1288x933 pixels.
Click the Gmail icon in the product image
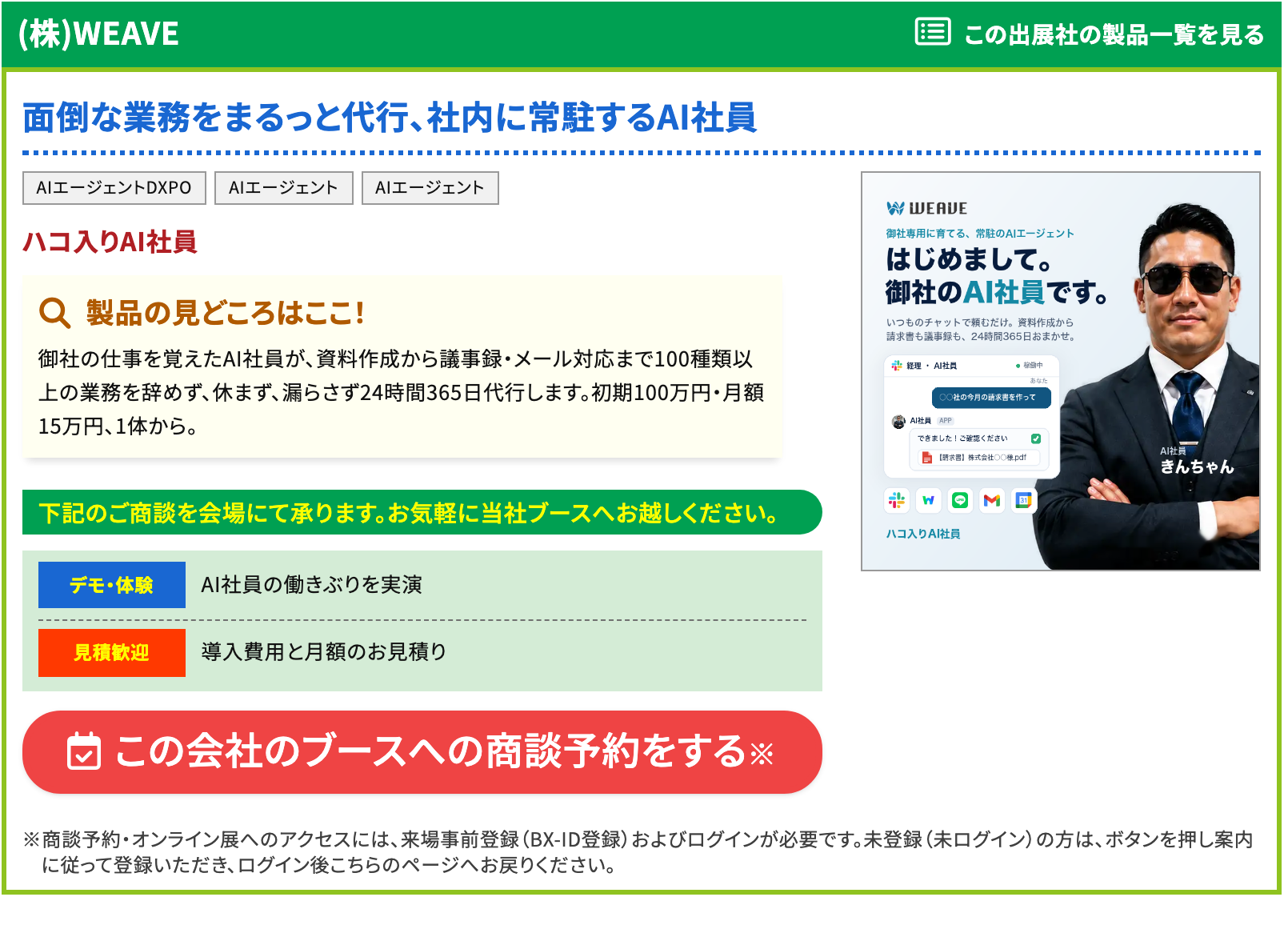tap(992, 500)
